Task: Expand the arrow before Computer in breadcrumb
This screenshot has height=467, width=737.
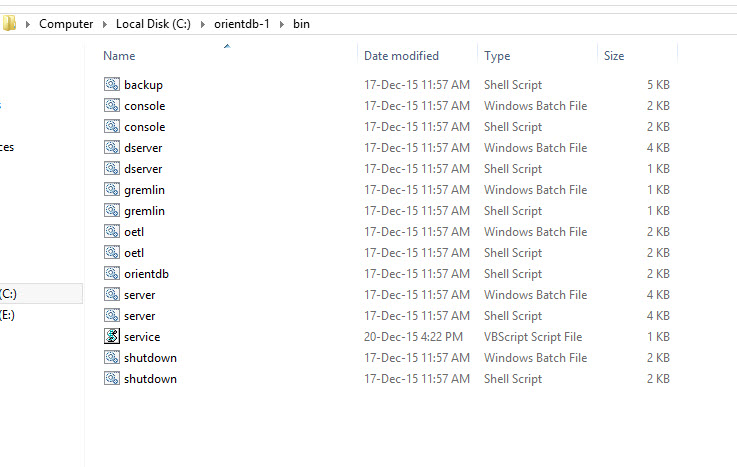Action: click(x=28, y=24)
